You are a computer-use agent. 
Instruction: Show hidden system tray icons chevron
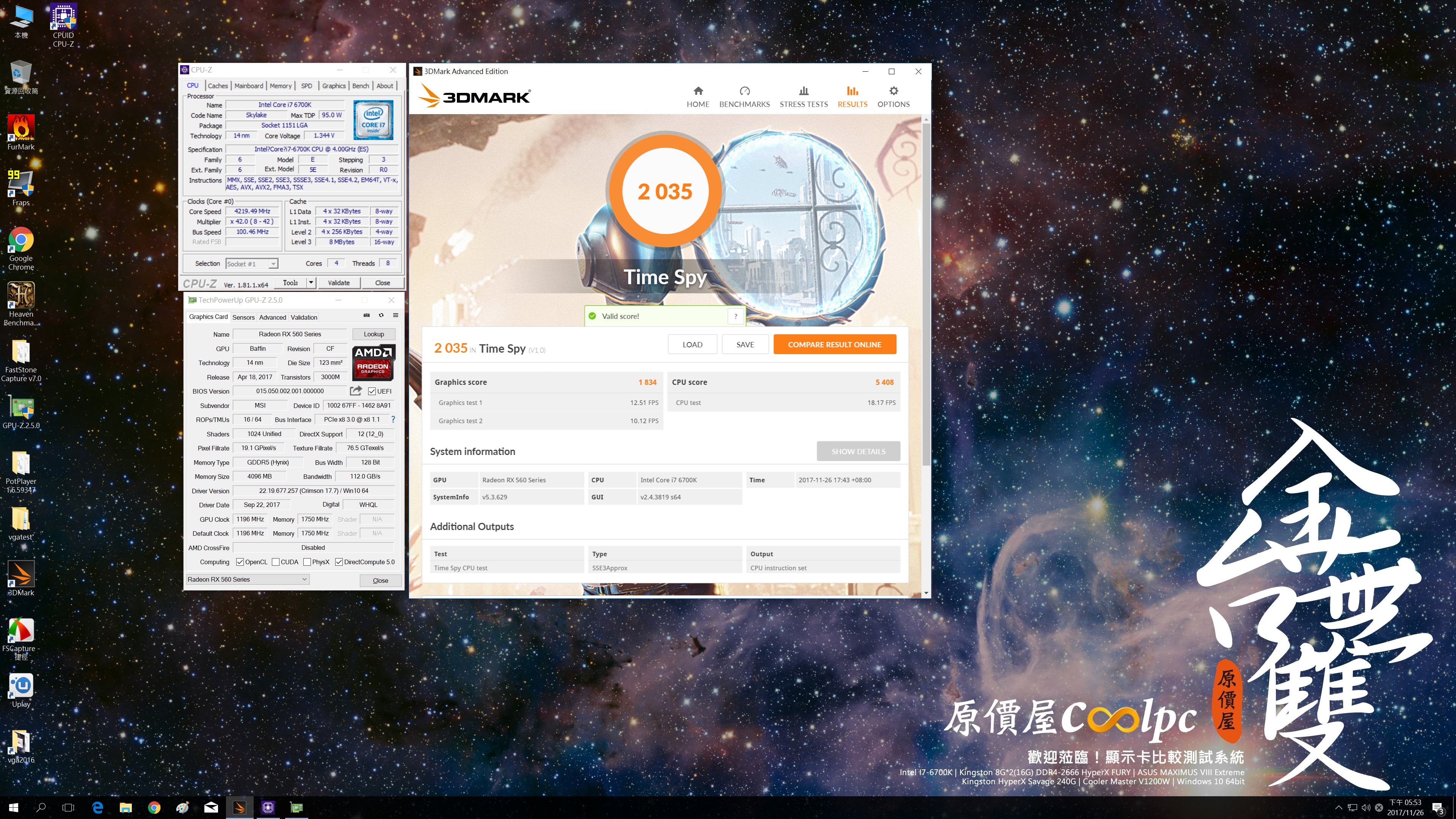coord(1338,807)
